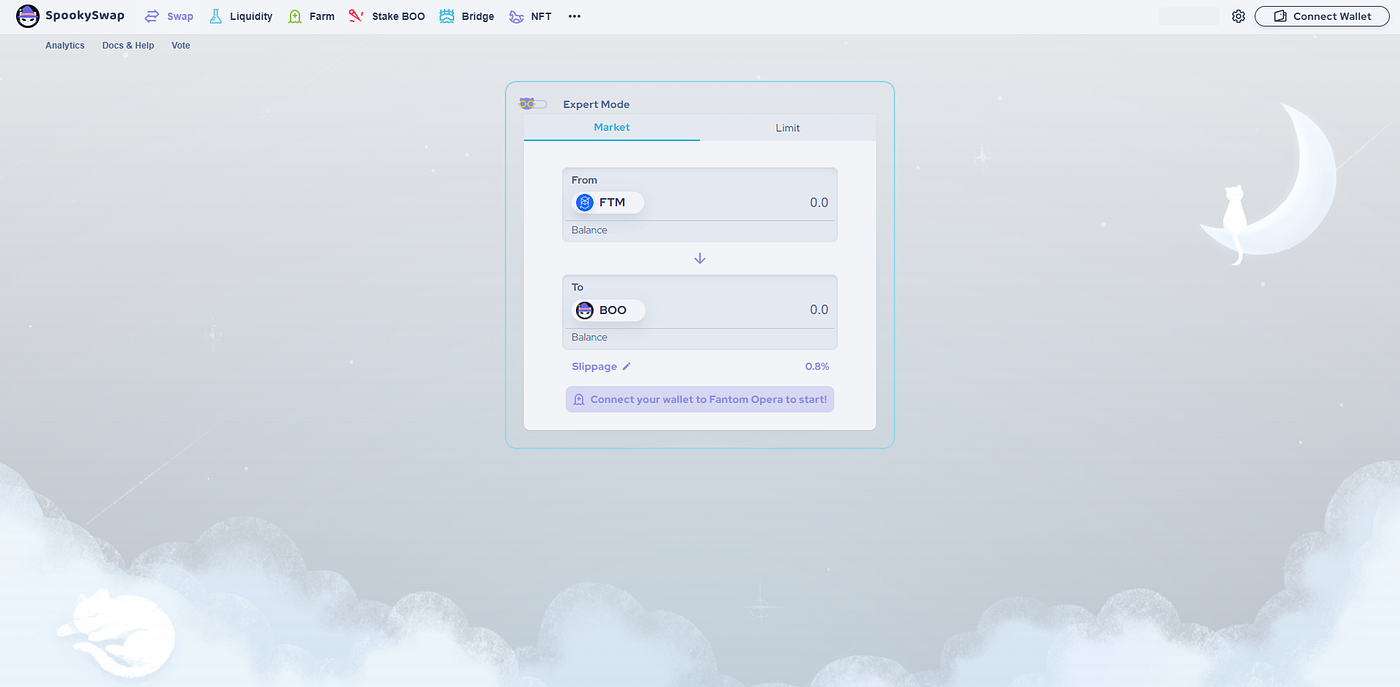Click Connect your wallet to Fantom Opera
Viewport: 1400px width, 687px height.
click(700, 399)
